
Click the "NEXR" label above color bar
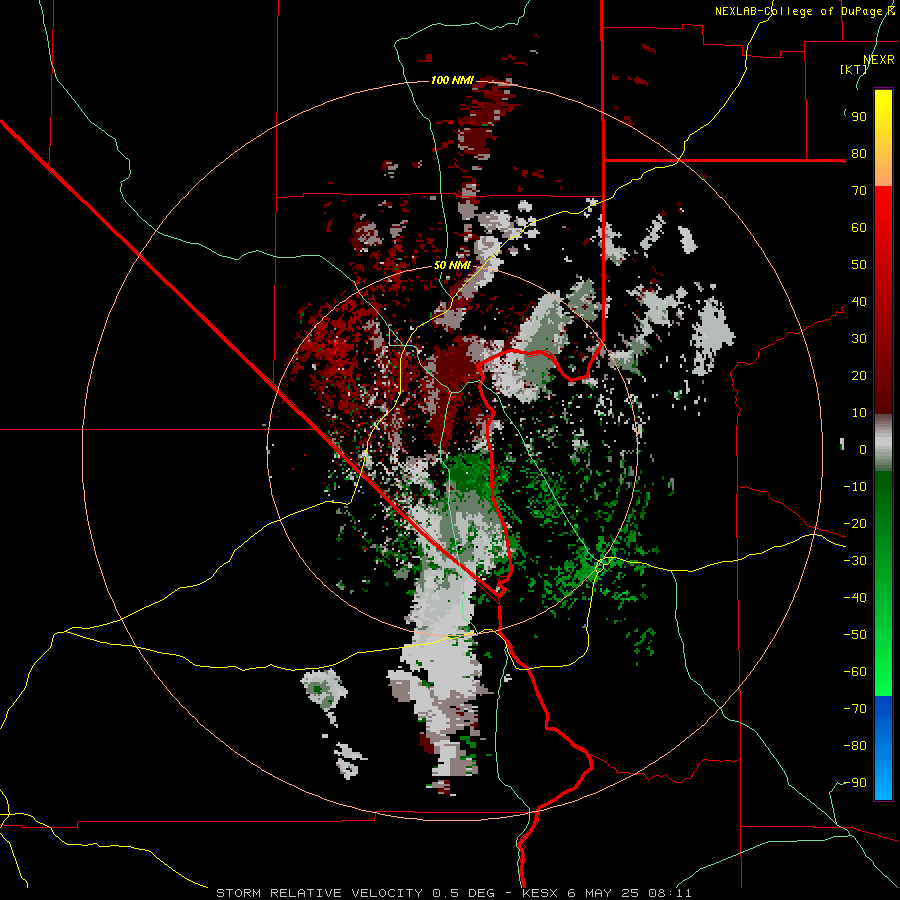coord(879,60)
